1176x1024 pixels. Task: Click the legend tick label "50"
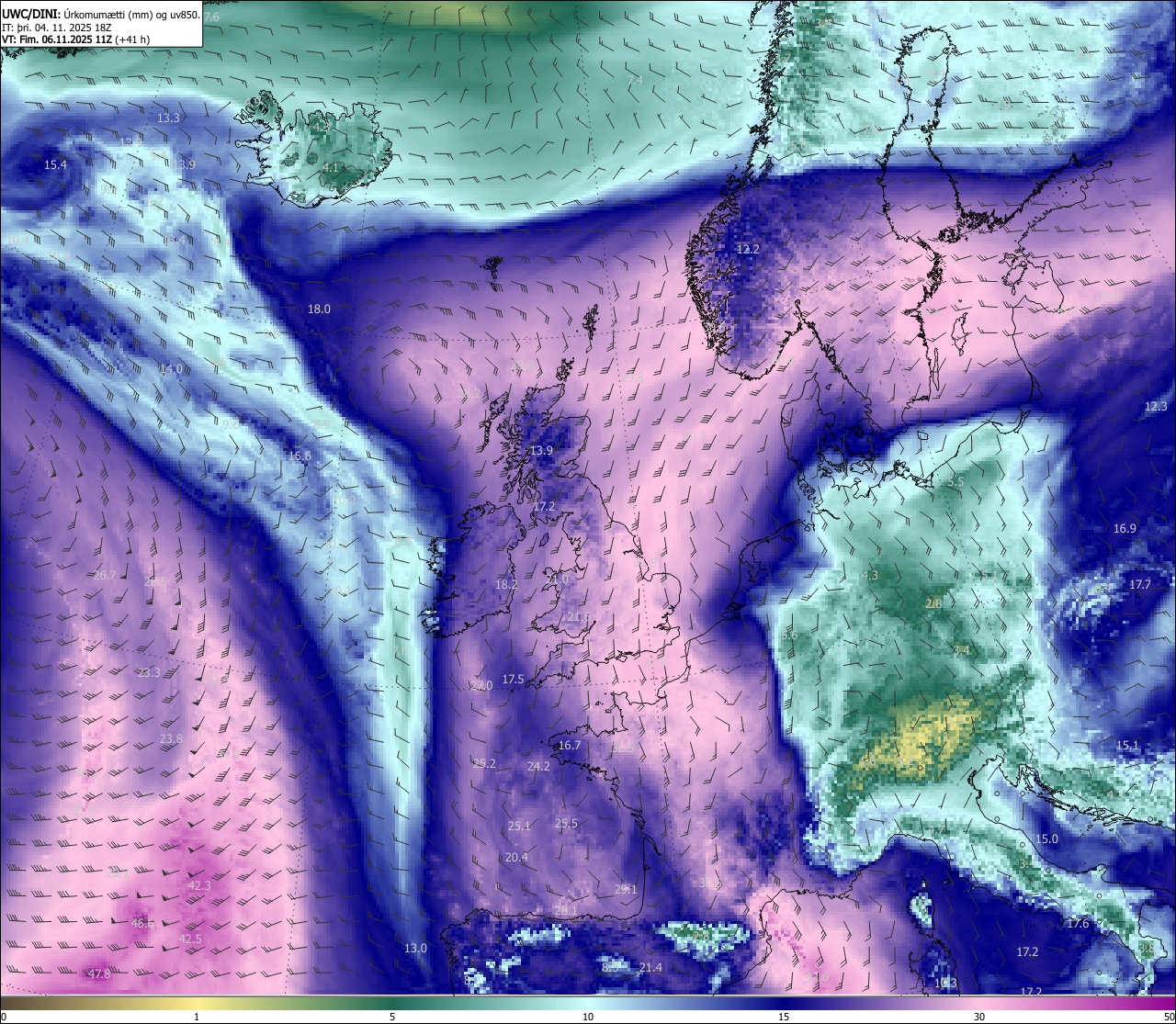pyautogui.click(x=1168, y=1017)
